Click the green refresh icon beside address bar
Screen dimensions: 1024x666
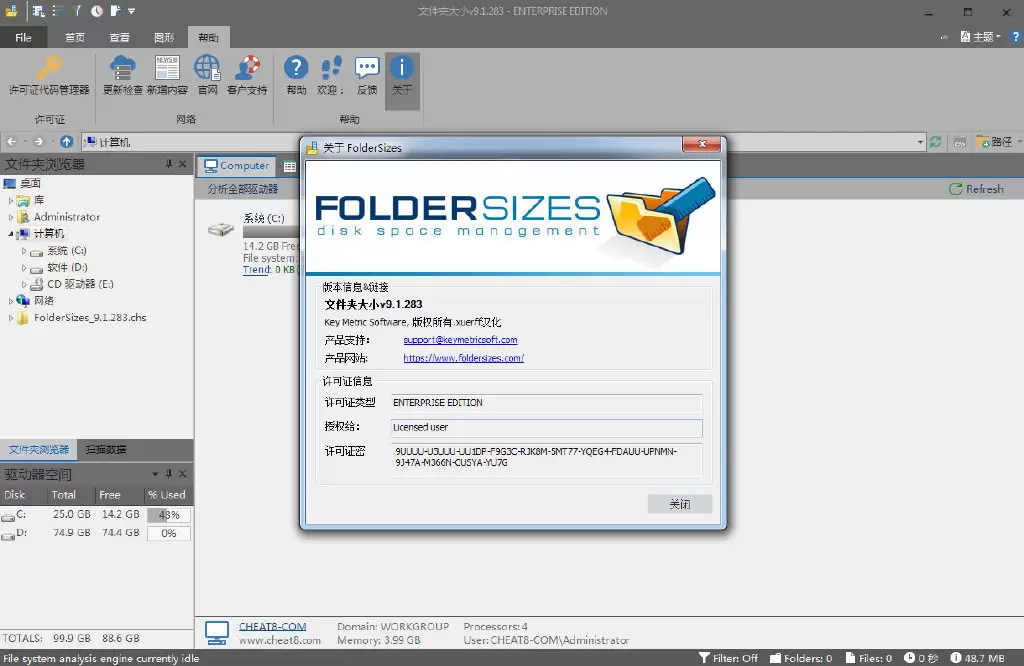(936, 142)
